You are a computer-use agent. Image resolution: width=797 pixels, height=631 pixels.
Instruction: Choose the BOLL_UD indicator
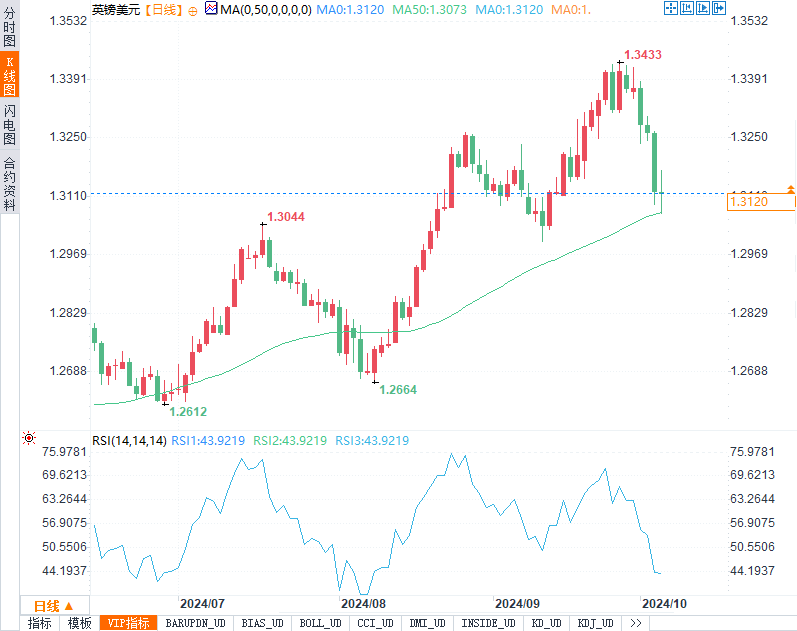(x=320, y=623)
